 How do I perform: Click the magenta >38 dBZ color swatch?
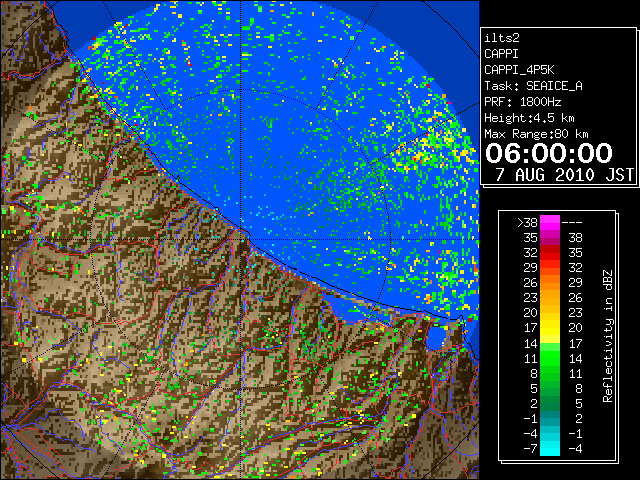(550, 222)
